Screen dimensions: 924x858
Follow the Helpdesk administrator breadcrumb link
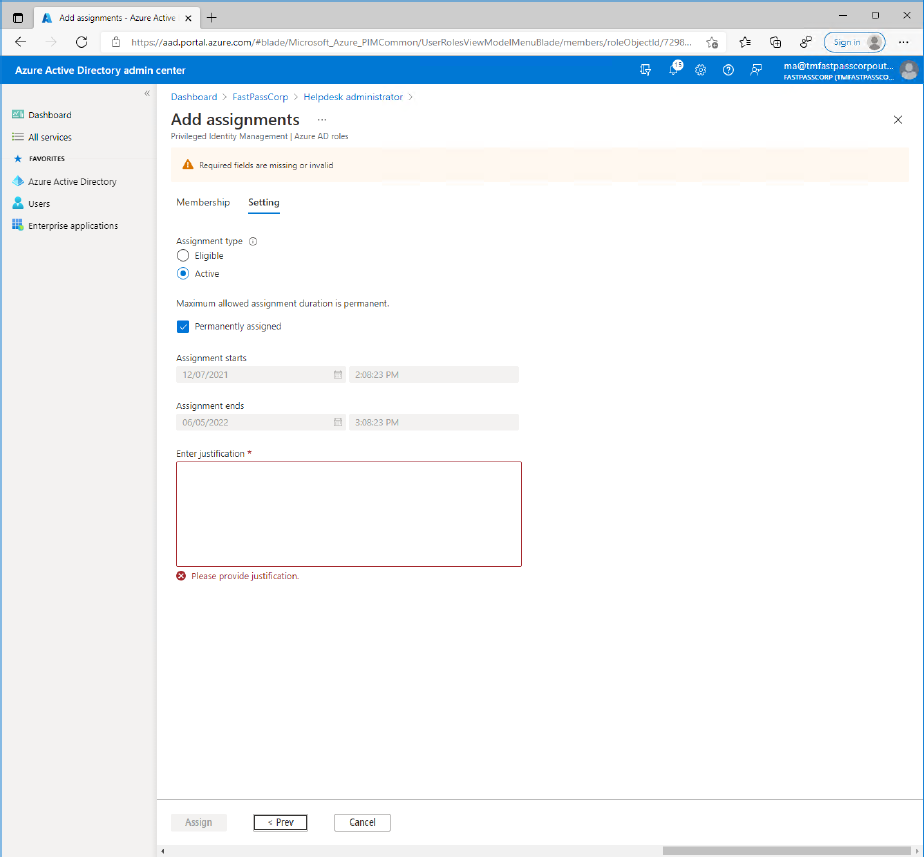coord(353,97)
